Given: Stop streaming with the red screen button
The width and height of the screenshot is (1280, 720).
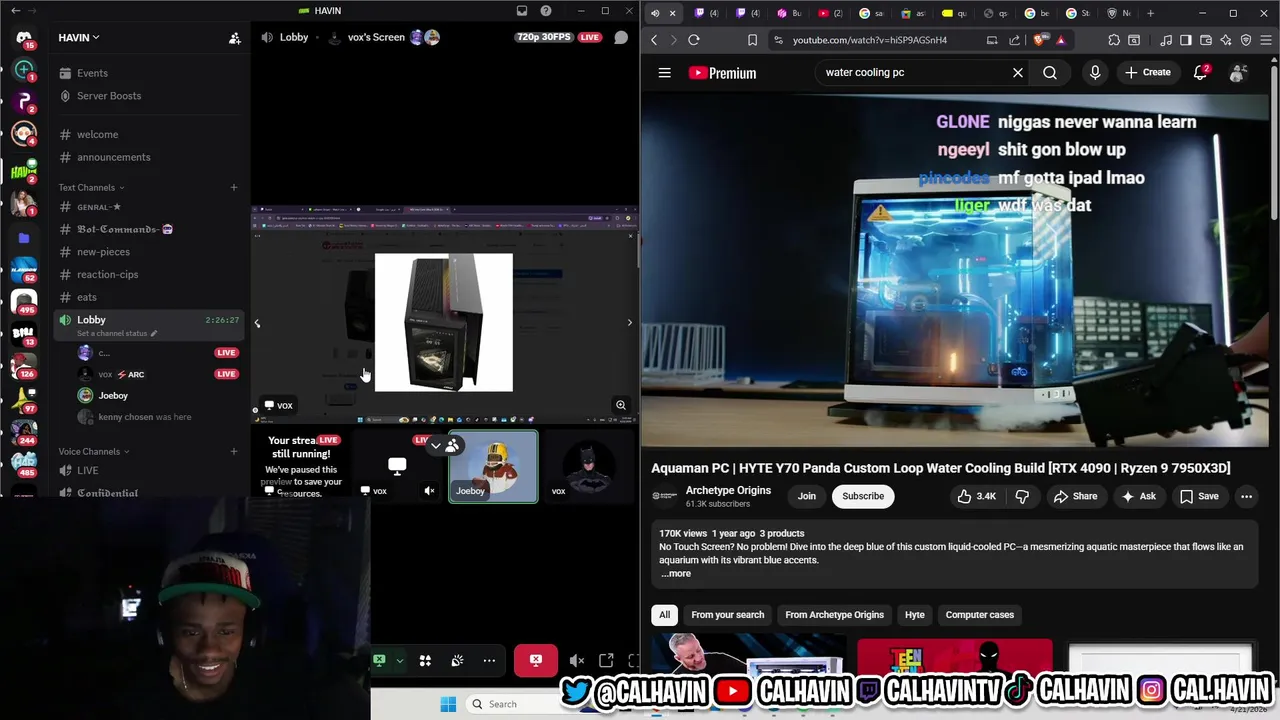Looking at the screenshot, I should (x=536, y=660).
